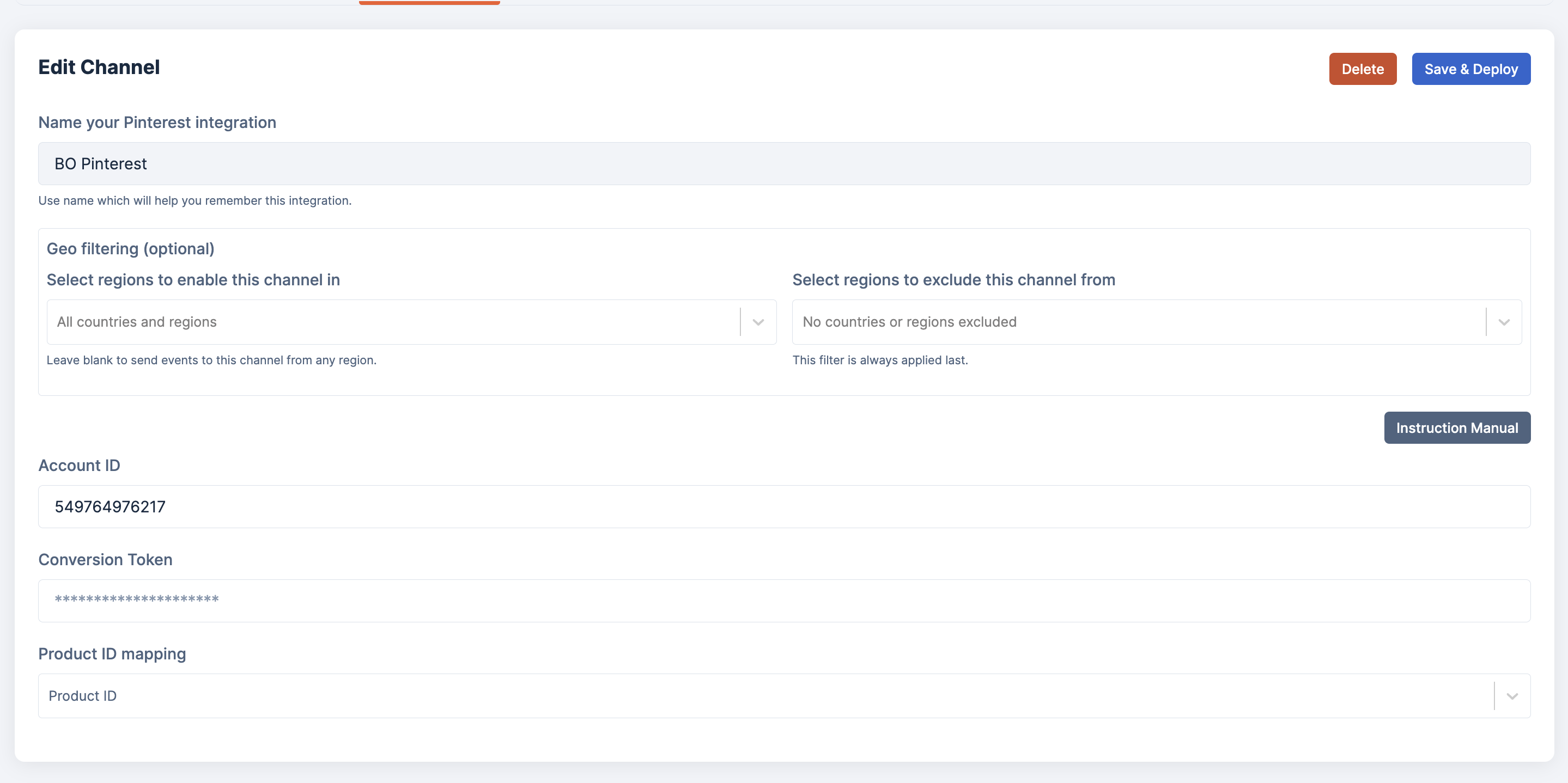Focus the BO Pinterest name field

(x=783, y=164)
